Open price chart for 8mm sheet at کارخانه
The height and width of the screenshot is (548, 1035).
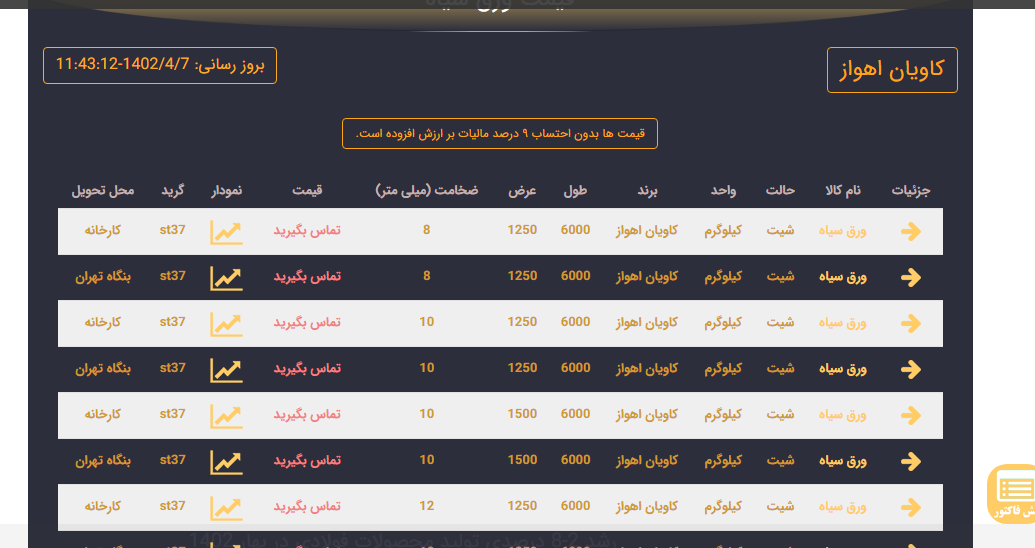click(x=226, y=232)
